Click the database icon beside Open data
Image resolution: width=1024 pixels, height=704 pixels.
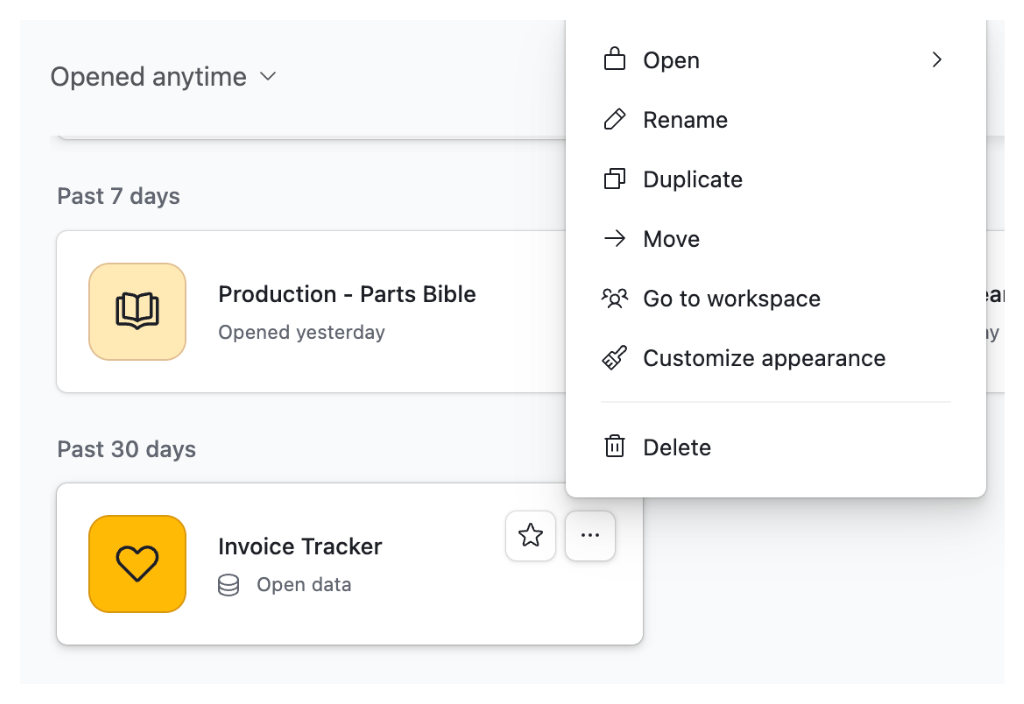(228, 585)
